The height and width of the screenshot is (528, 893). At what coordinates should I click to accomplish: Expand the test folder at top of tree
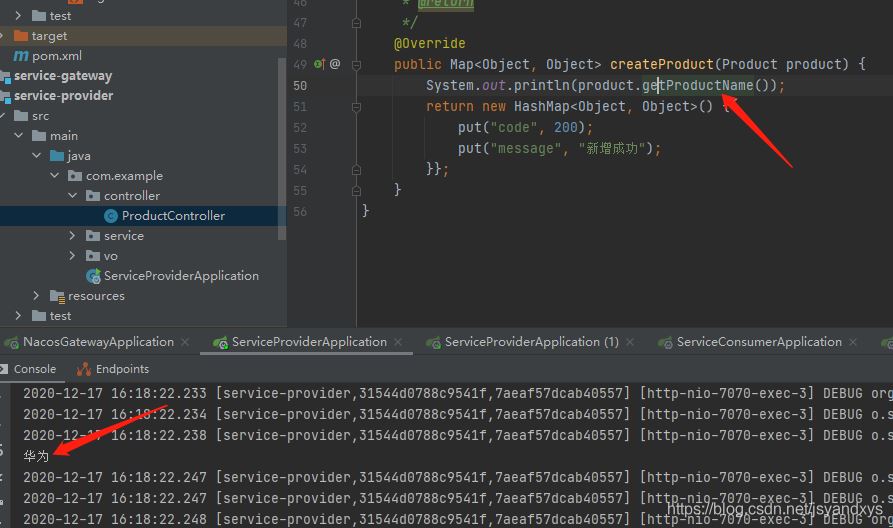(x=18, y=15)
